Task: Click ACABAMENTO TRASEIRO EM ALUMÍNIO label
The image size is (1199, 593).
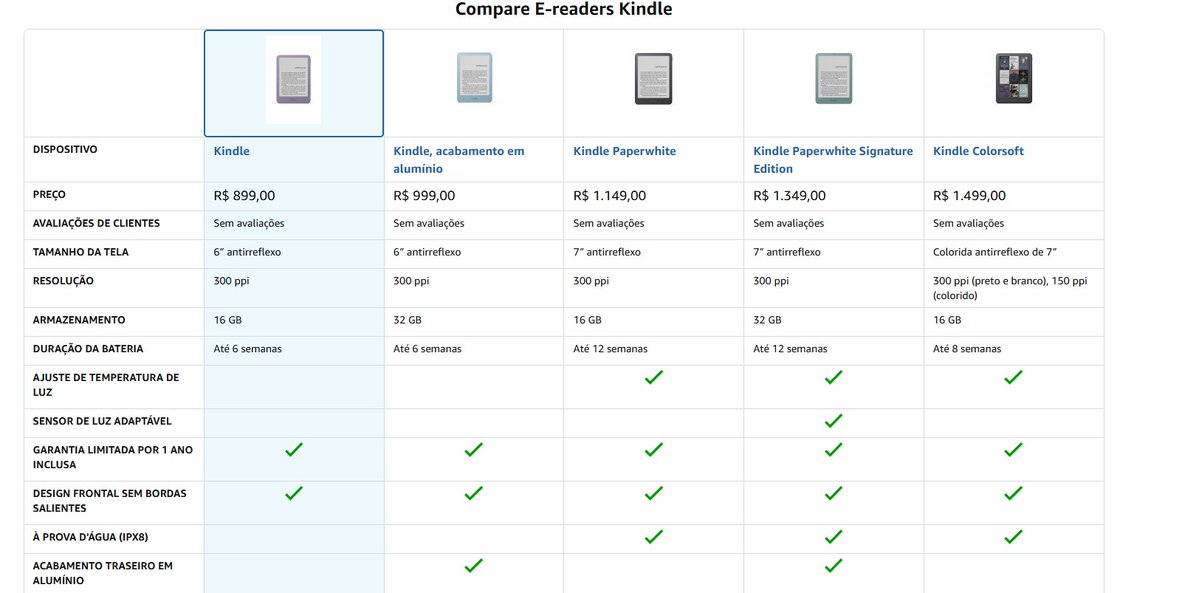Action: 102,573
